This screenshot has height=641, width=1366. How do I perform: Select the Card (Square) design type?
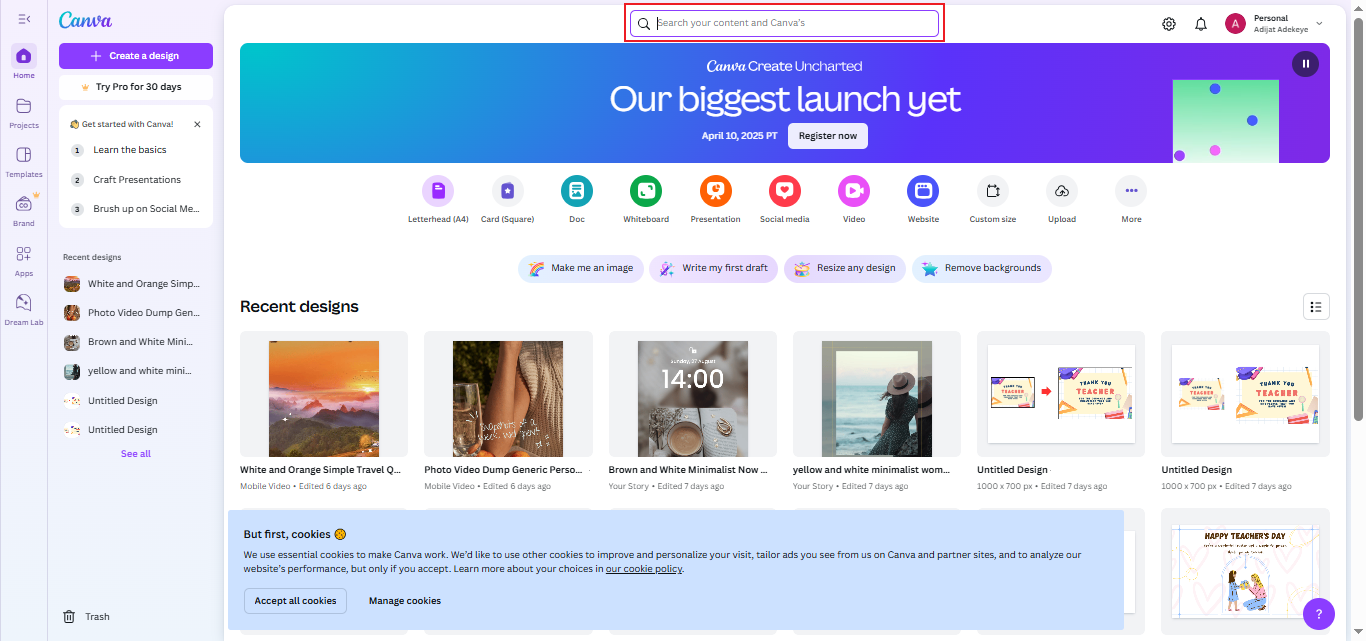coord(507,200)
